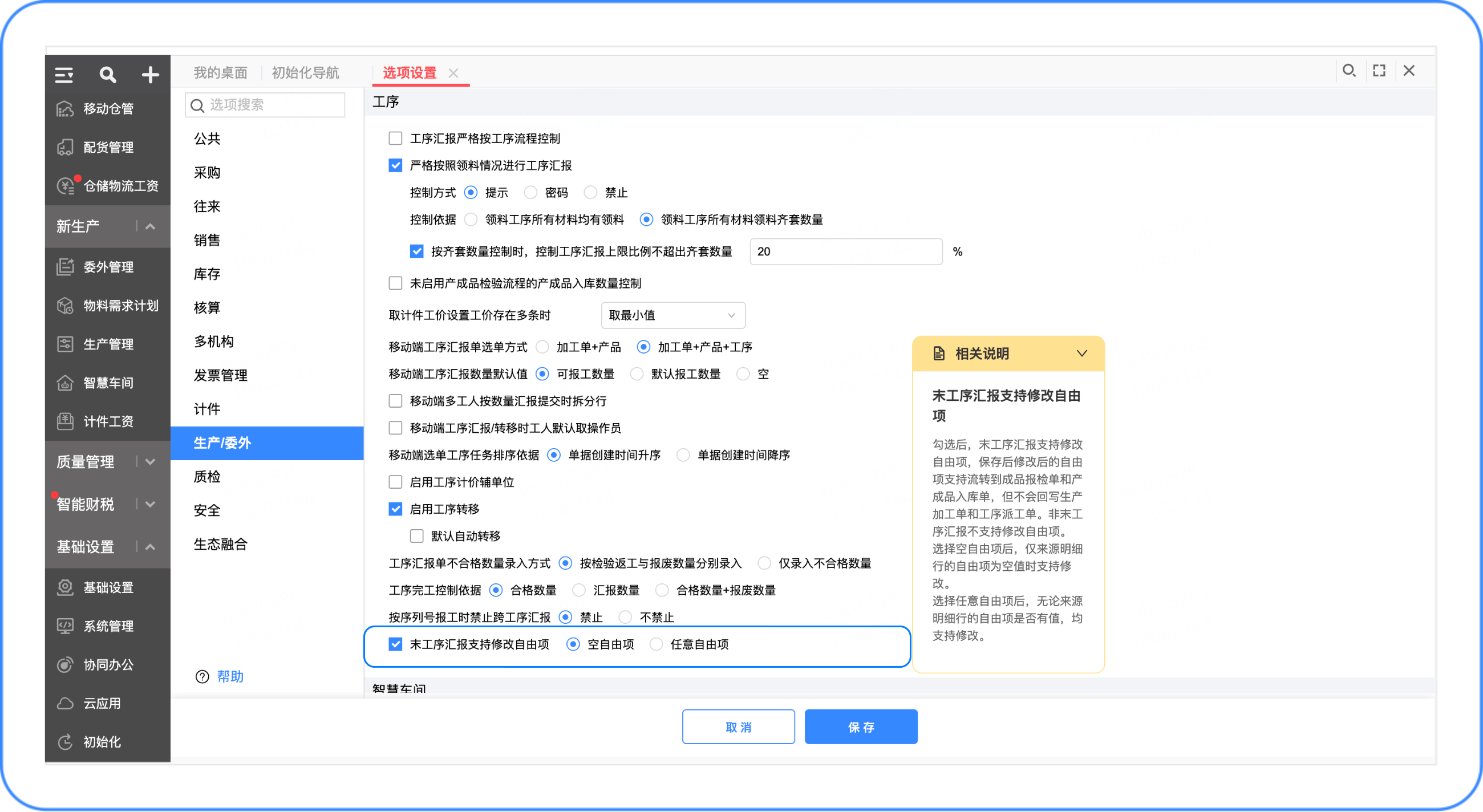Click the sidebar search magnifier icon

[x=108, y=75]
